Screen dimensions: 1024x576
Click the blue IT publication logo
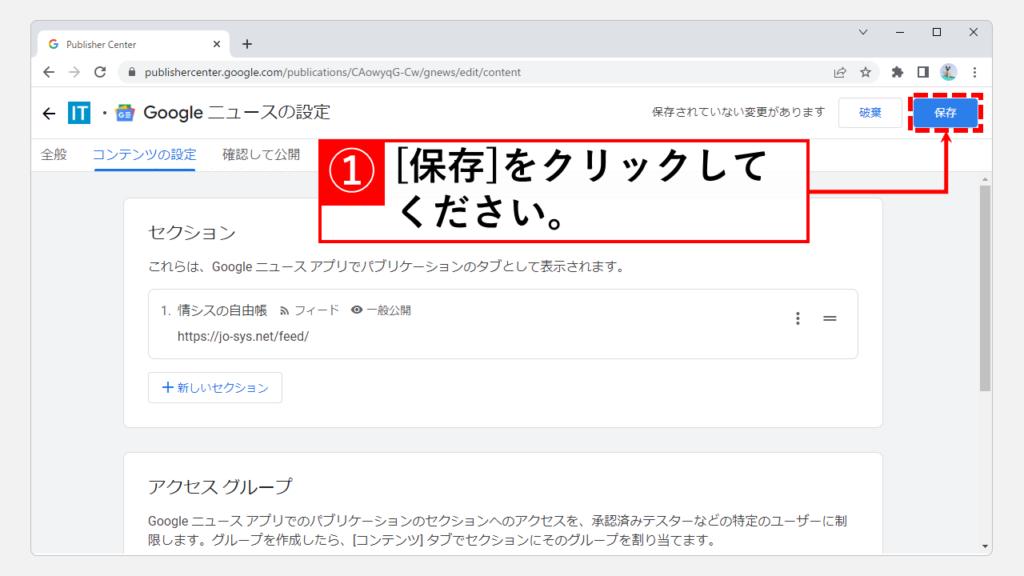click(79, 113)
